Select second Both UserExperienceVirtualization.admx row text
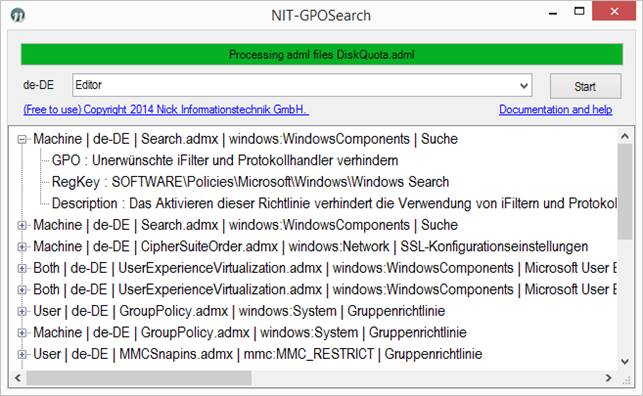Image resolution: width=643 pixels, height=396 pixels. click(x=325, y=289)
